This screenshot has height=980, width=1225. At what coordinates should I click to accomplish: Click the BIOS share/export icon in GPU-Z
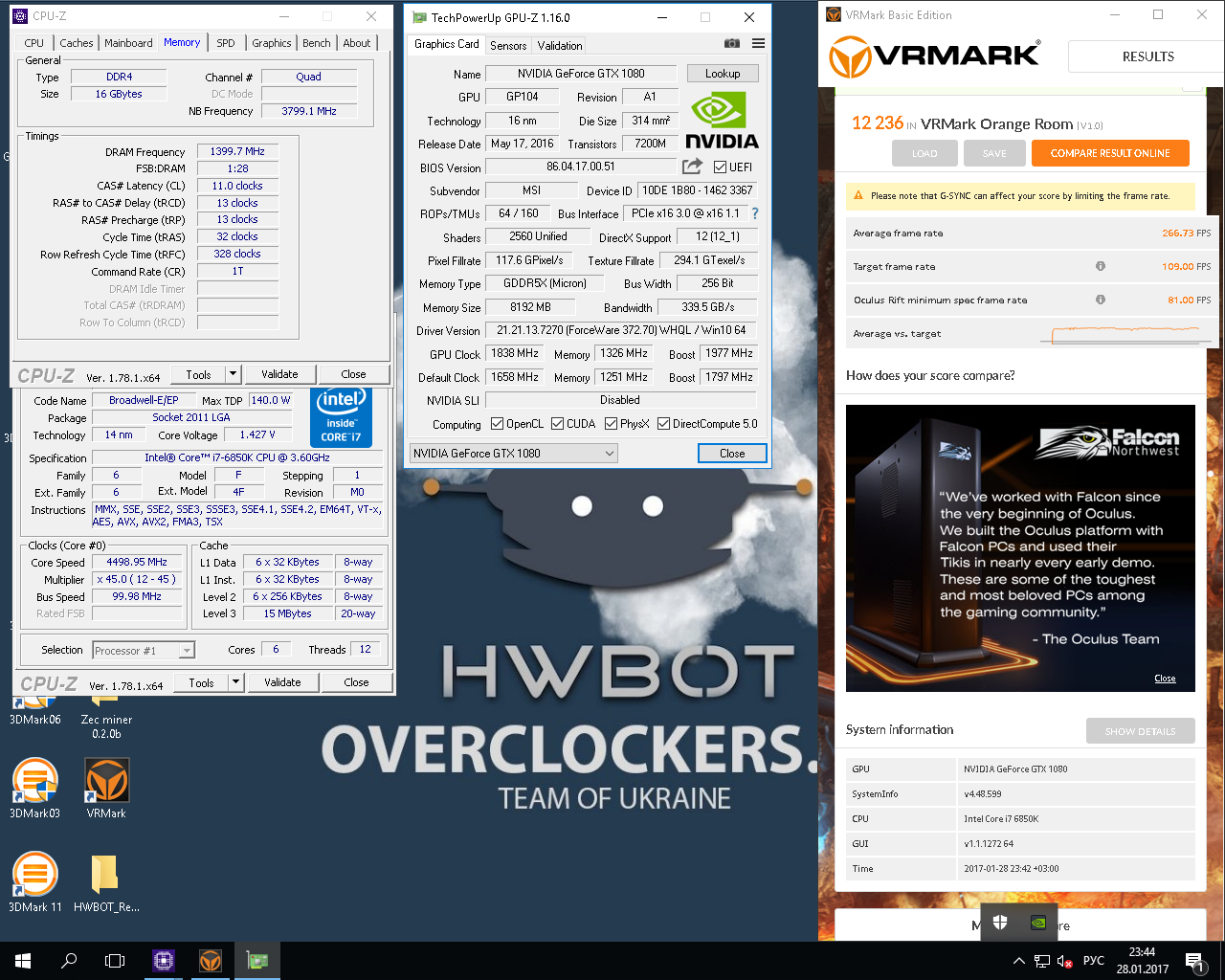(x=692, y=167)
